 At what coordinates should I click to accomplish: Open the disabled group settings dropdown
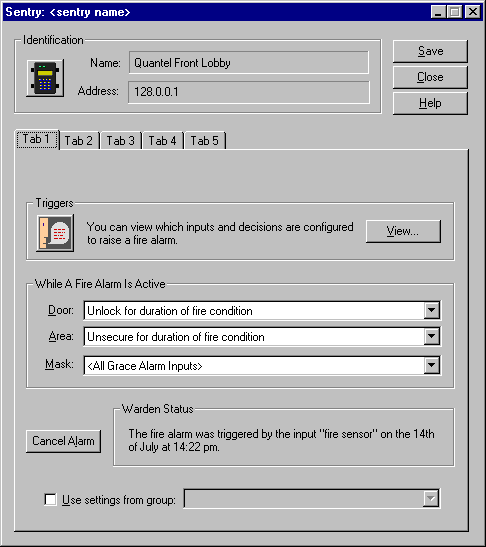pos(431,499)
